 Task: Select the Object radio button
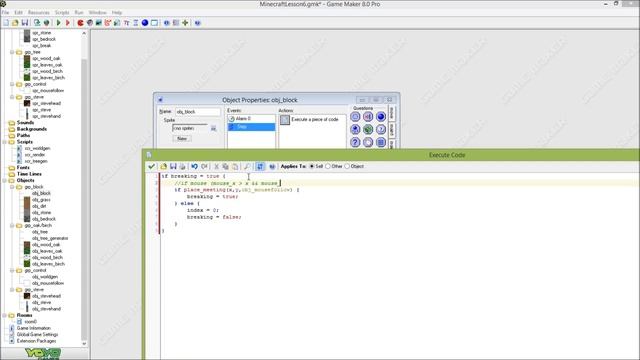347,166
